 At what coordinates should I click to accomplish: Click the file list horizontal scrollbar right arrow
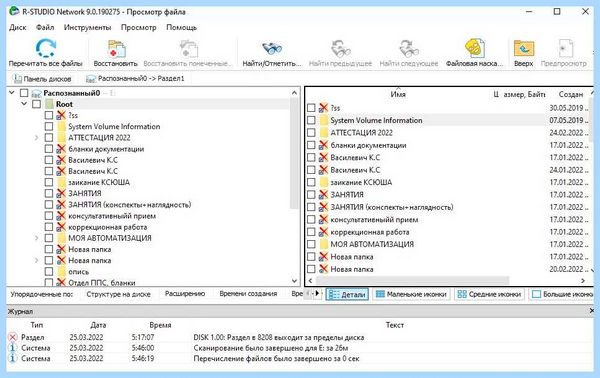click(x=583, y=280)
